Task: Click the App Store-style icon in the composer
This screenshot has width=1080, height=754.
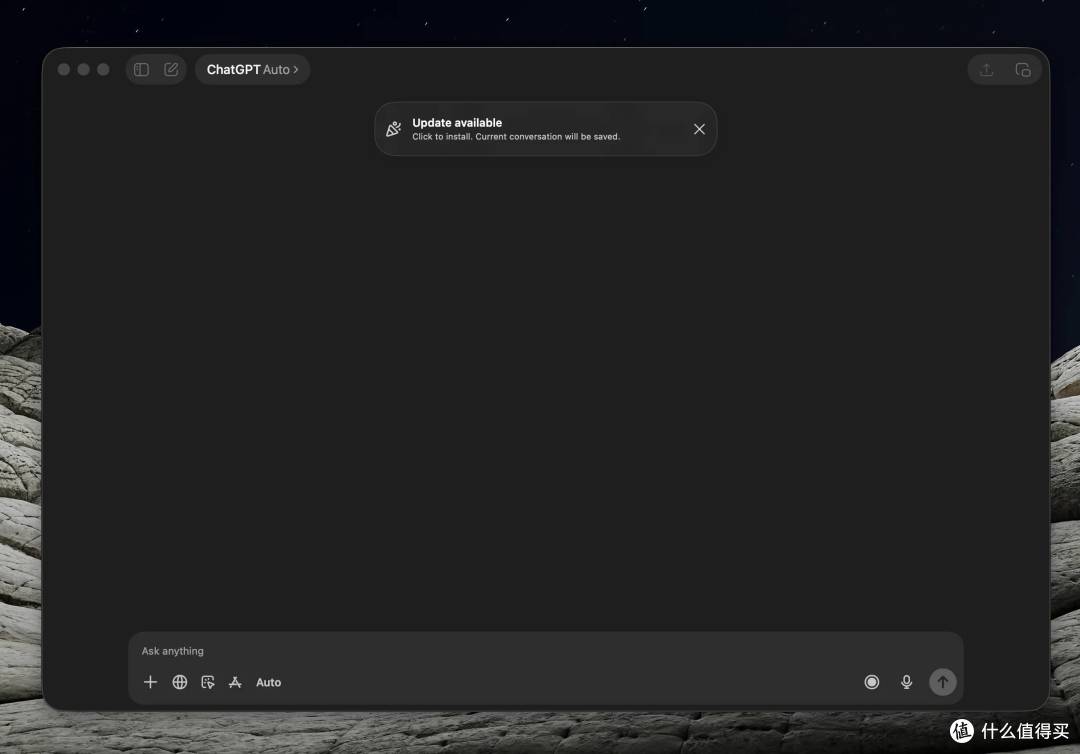Action: point(235,682)
